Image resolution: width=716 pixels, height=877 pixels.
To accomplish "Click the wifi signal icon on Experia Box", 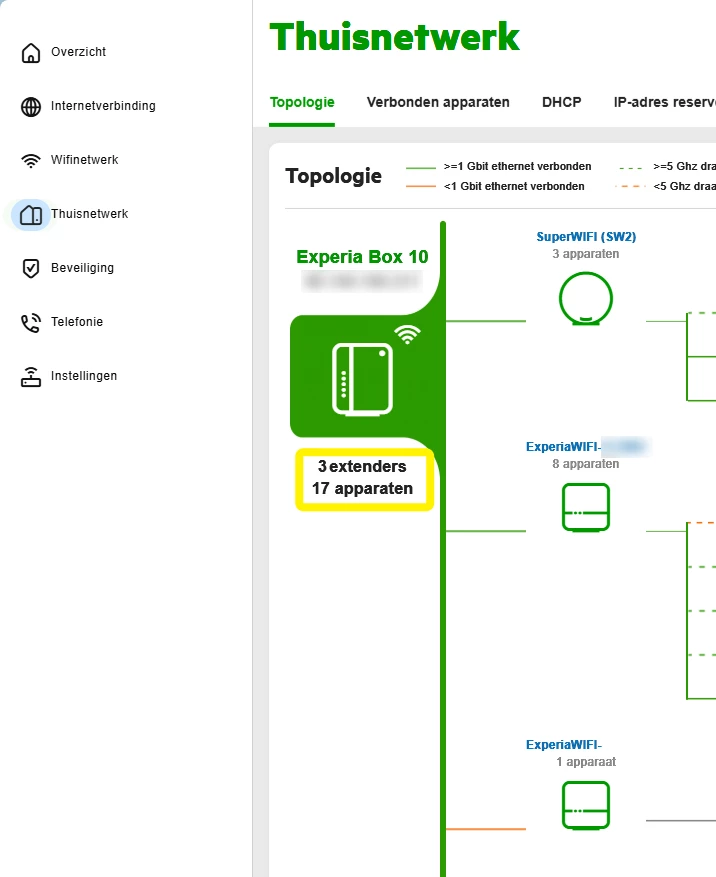I will pyautogui.click(x=407, y=334).
